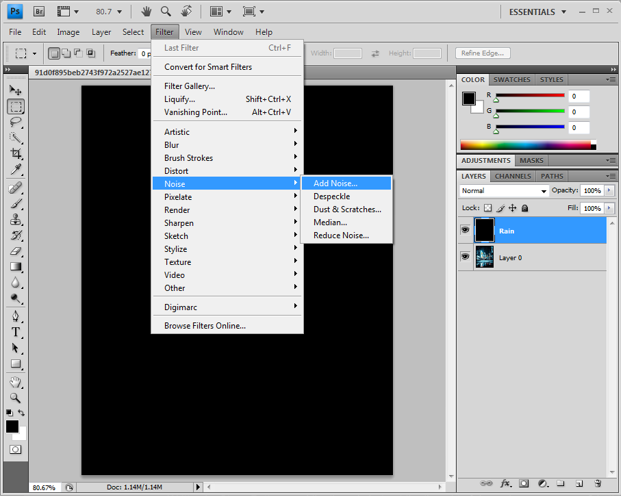The width and height of the screenshot is (621, 496).
Task: Launch Adobe Bridge from the top bar
Action: click(39, 12)
